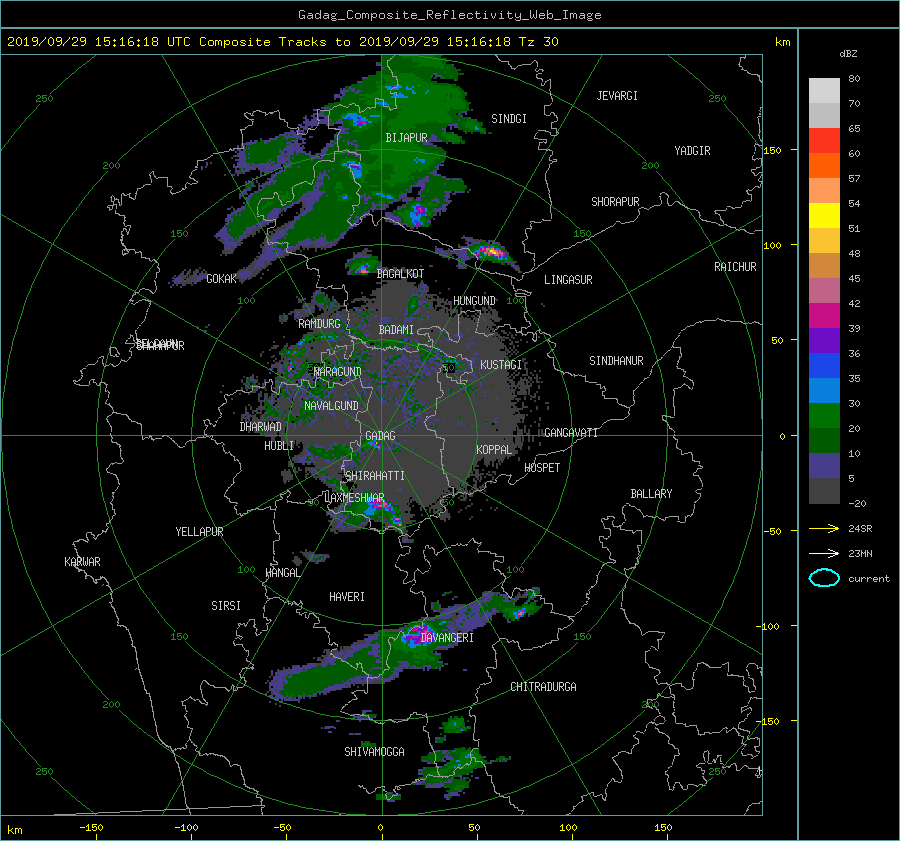The image size is (900, 841).
Task: Click the KARWAR city label
Action: [x=82, y=561]
